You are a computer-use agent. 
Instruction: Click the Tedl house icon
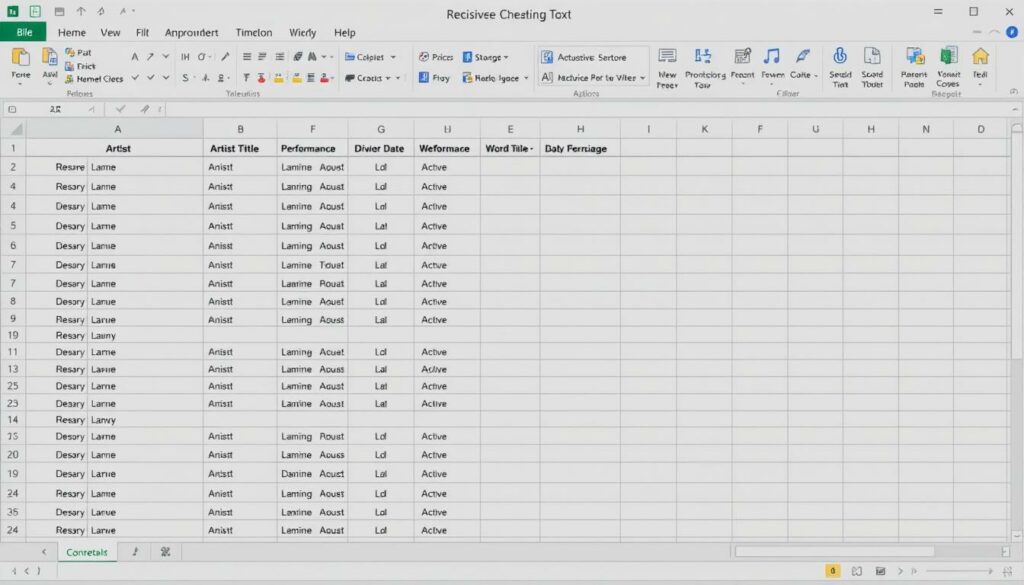coord(980,56)
